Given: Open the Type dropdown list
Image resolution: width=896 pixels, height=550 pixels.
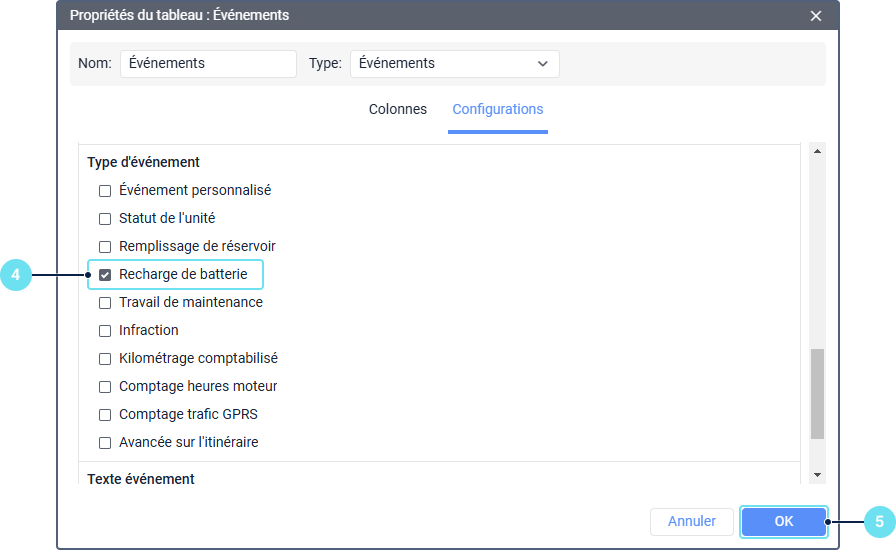Looking at the screenshot, I should (454, 64).
